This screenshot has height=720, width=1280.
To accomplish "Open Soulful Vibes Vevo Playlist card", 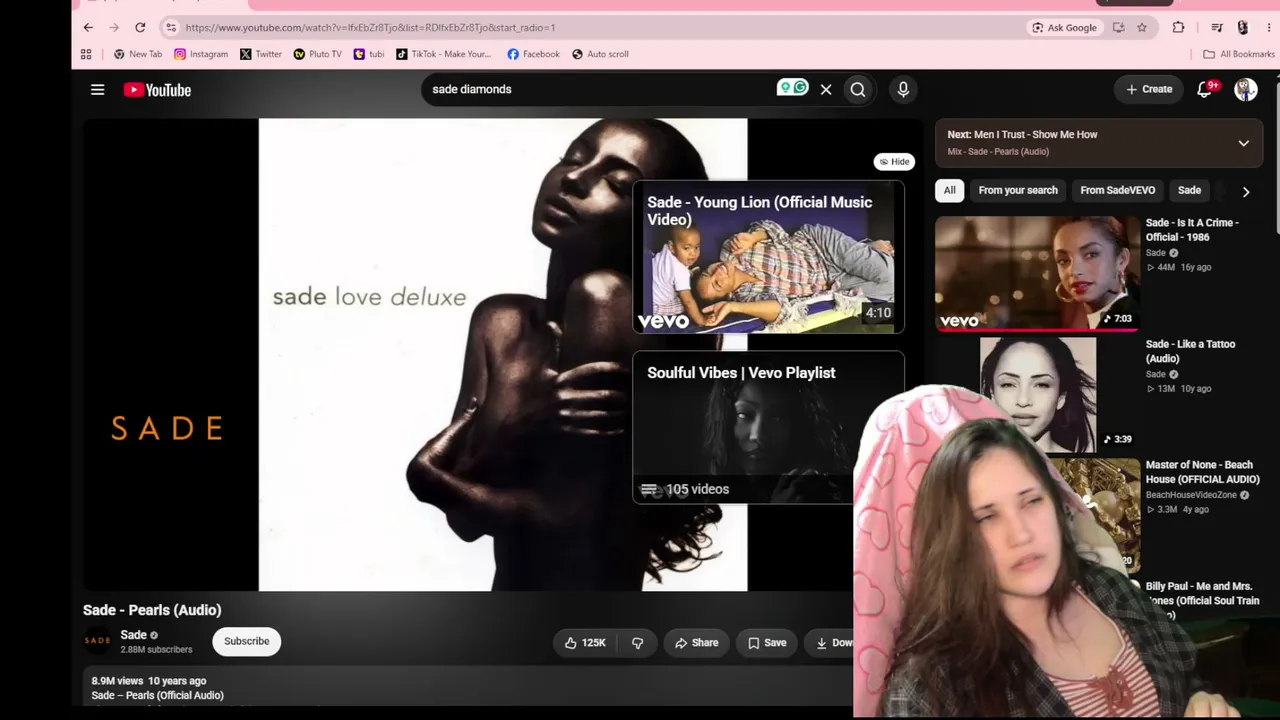I will (x=768, y=427).
